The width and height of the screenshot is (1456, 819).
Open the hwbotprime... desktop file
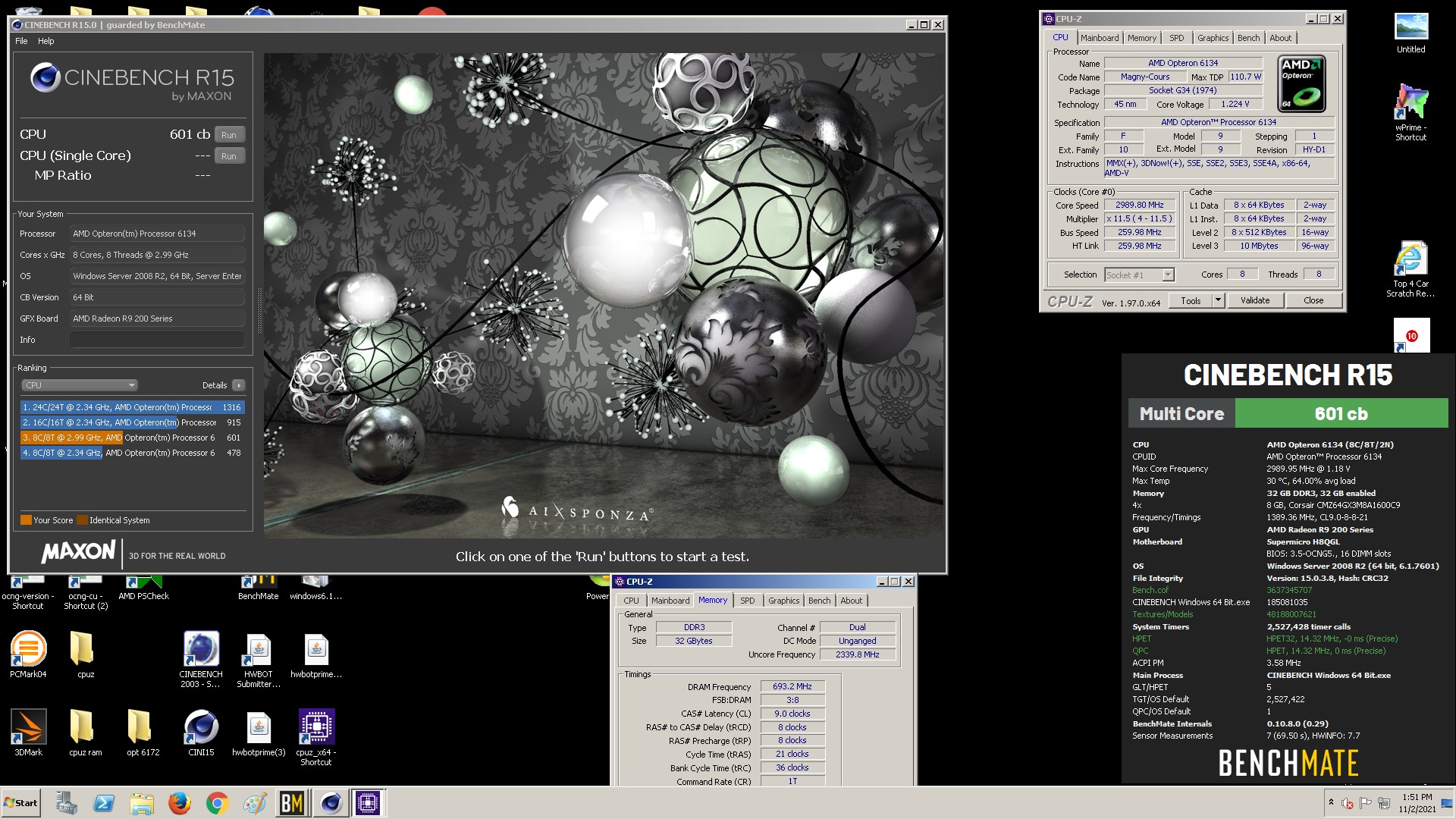point(316,654)
